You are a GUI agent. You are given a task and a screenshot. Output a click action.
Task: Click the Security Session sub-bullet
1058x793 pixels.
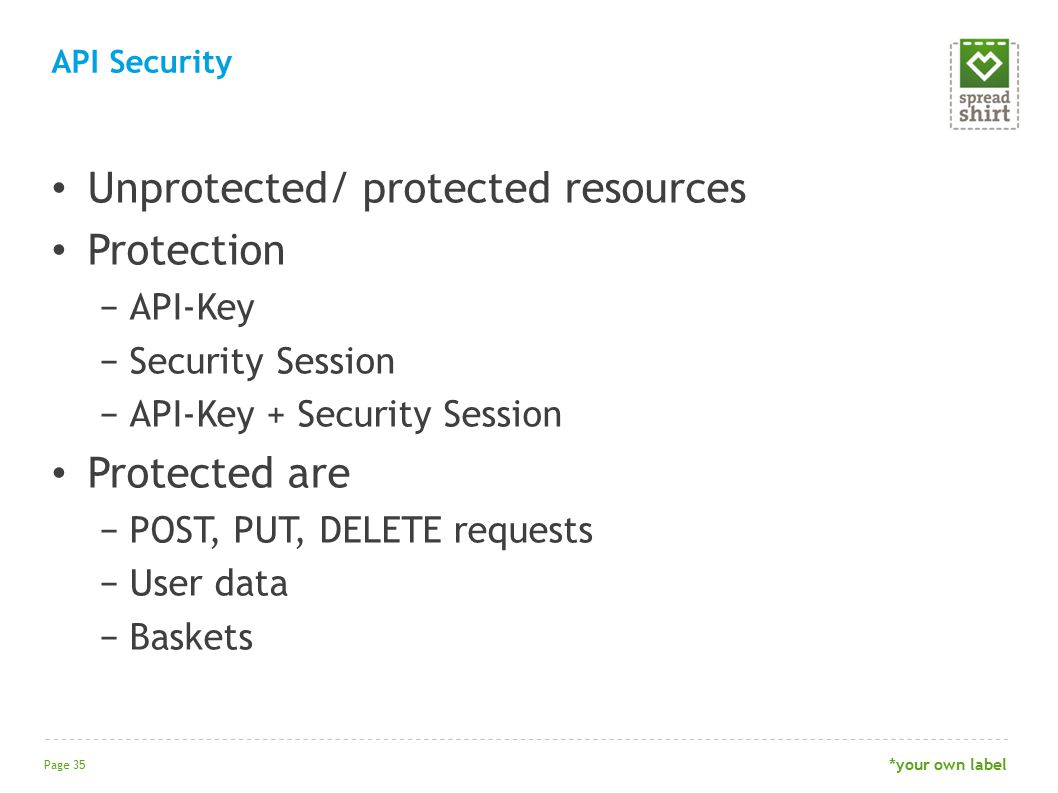[262, 361]
